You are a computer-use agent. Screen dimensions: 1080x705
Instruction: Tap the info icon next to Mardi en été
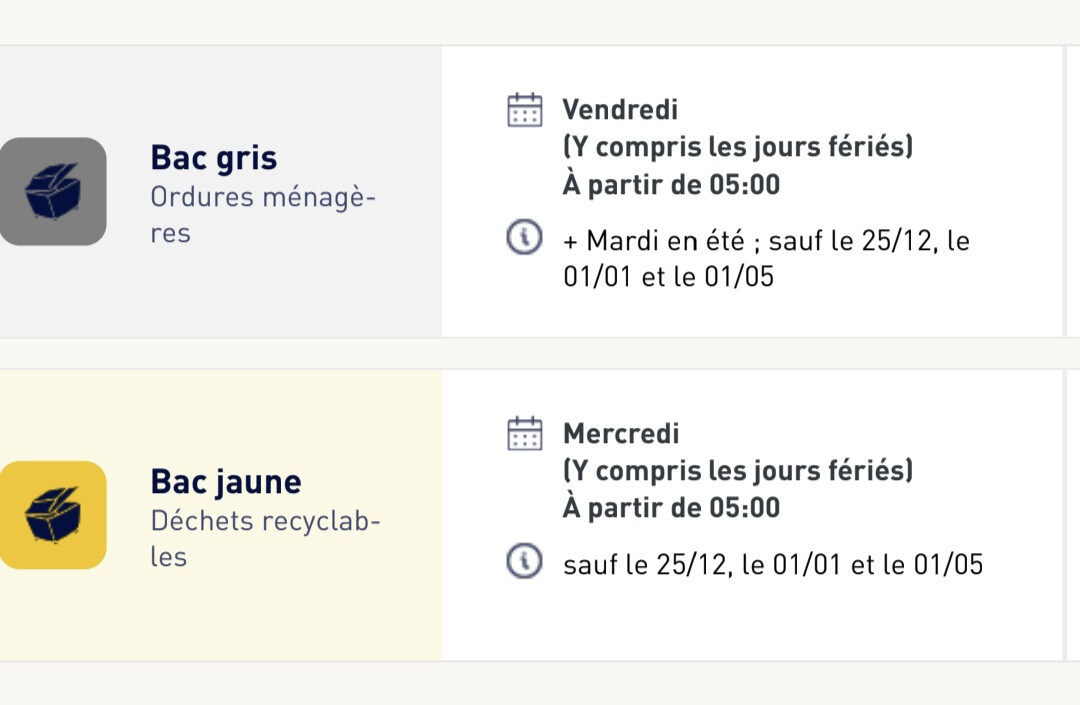(524, 239)
